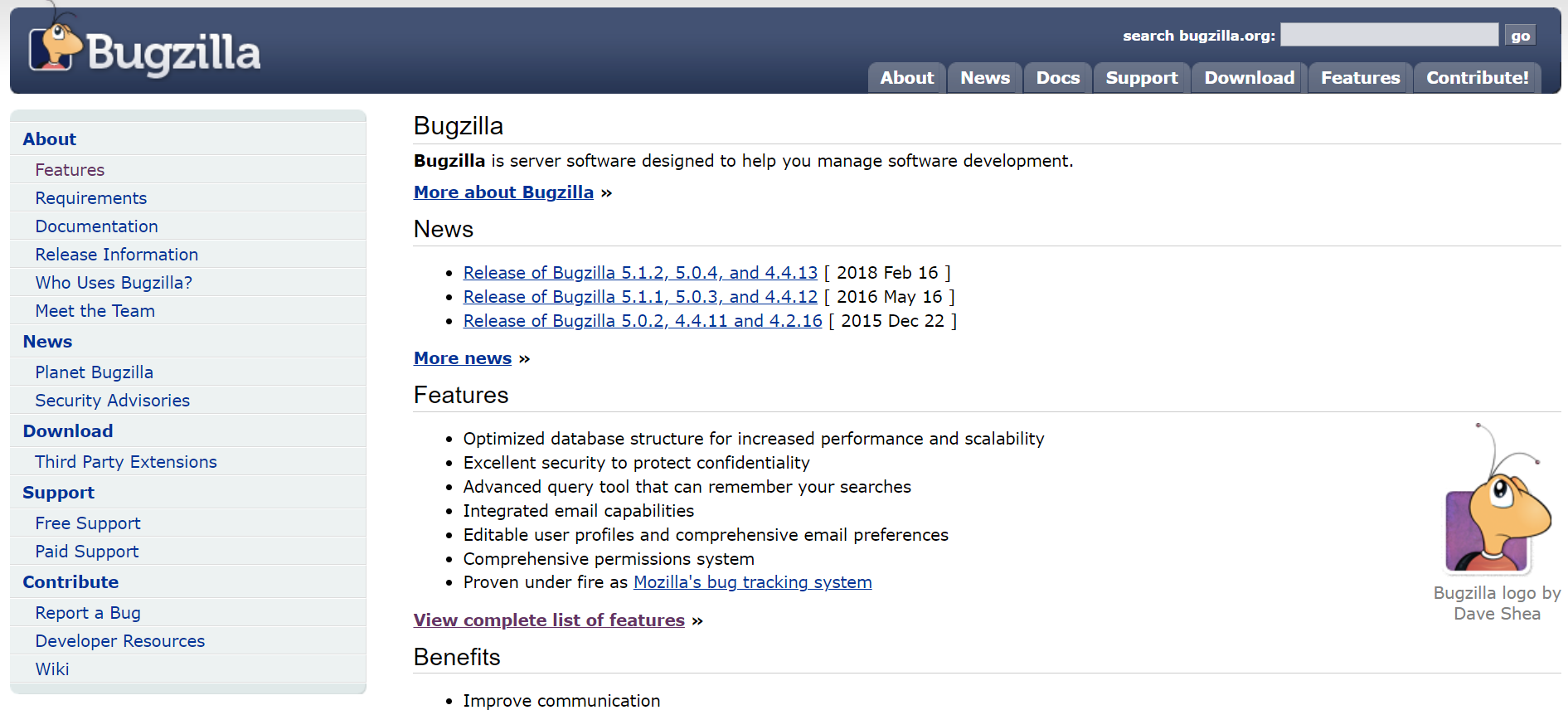Switch to the Docs tab
The width and height of the screenshot is (1568, 710).
[x=1057, y=78]
